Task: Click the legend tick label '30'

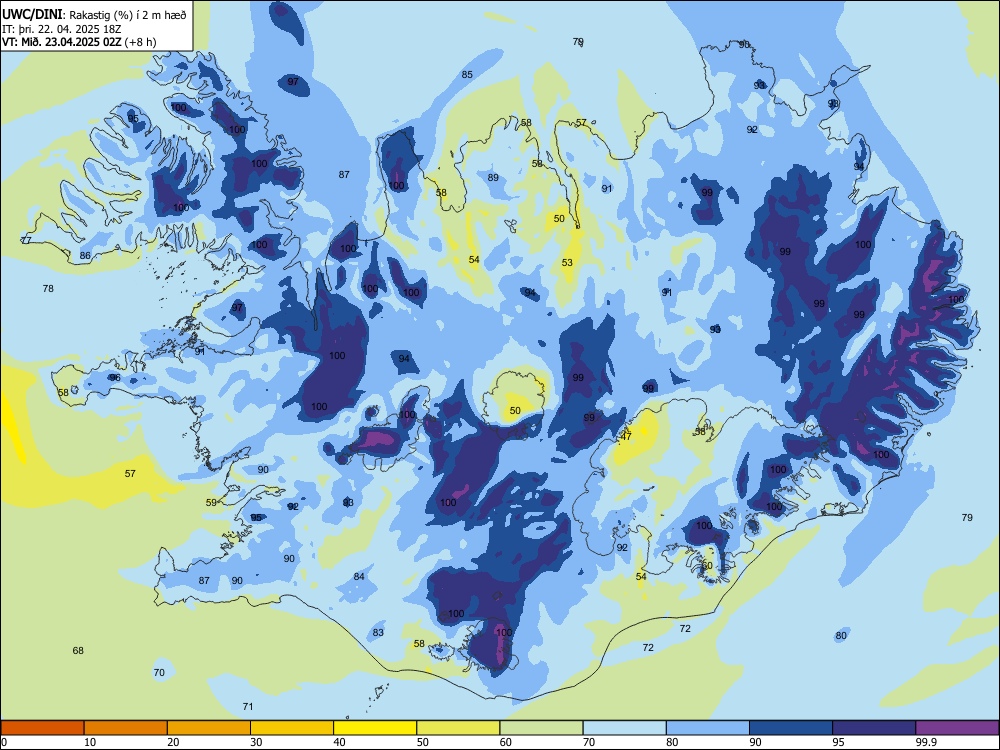Action: (256, 742)
